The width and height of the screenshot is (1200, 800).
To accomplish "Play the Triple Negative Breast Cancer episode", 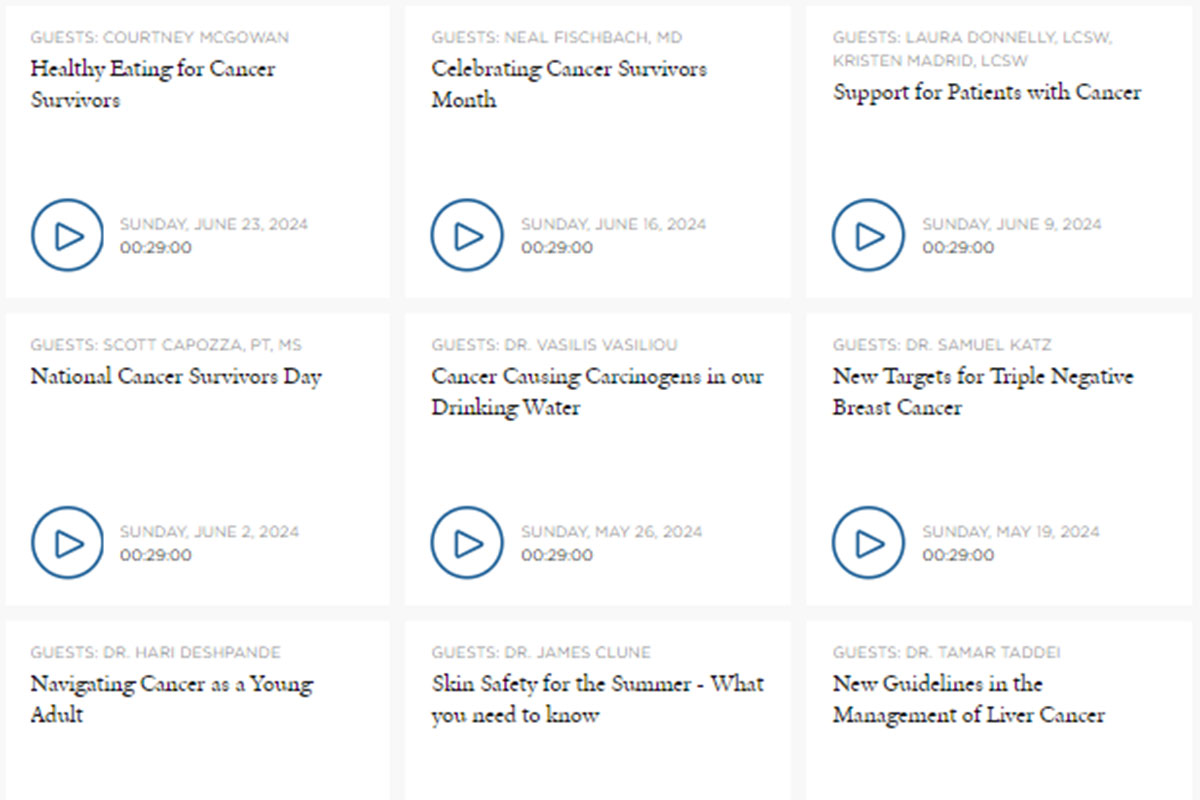I will pos(868,543).
